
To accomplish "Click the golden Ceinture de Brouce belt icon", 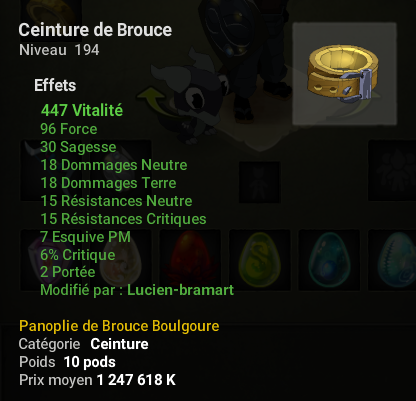I will click(344, 74).
